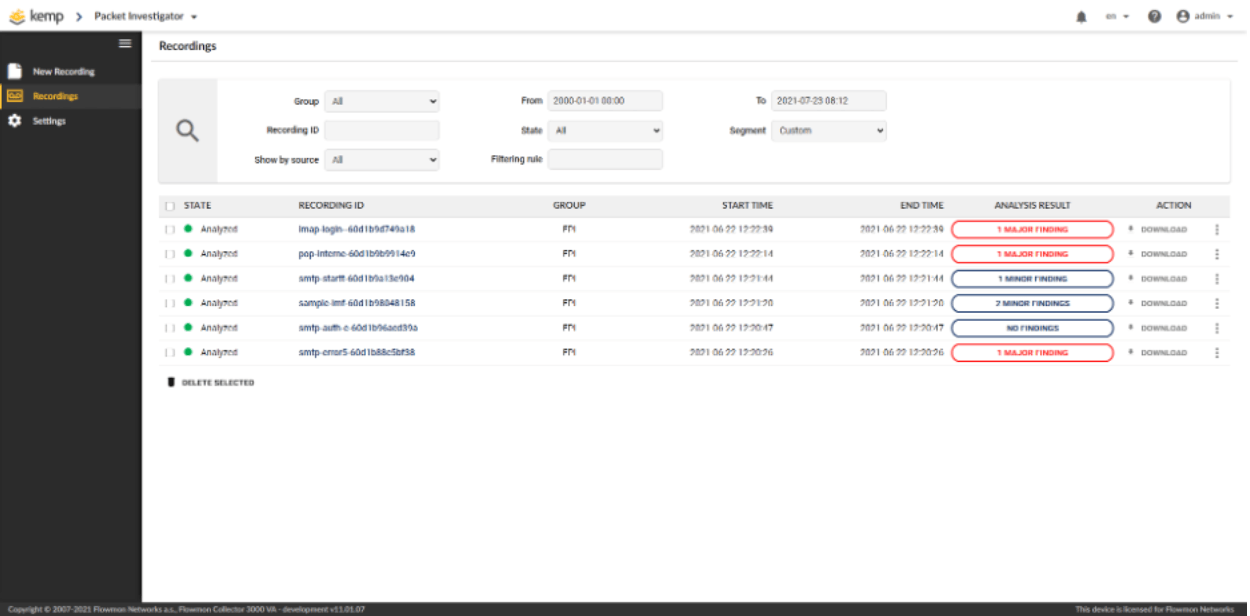Click the magnifying glass search icon
The image size is (1250, 616).
tap(187, 130)
